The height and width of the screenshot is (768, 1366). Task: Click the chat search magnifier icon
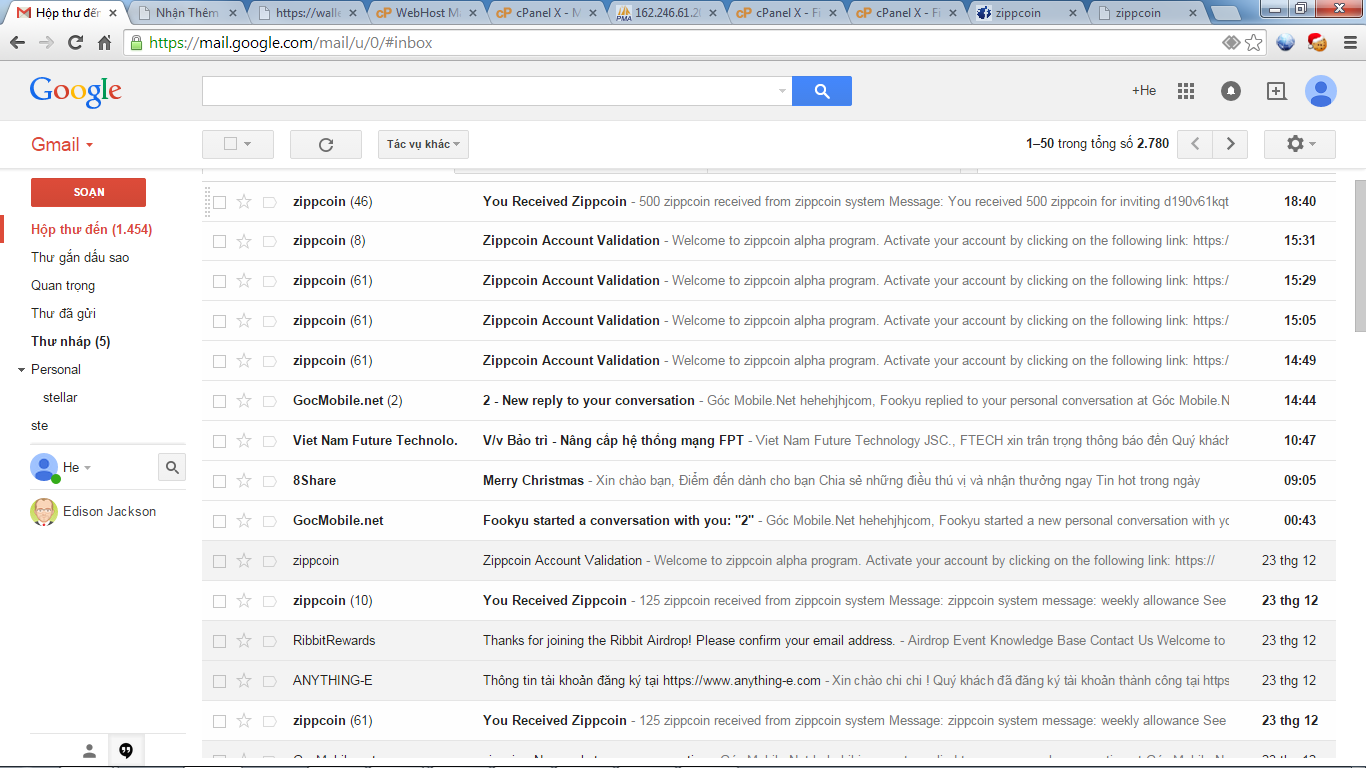coord(172,467)
